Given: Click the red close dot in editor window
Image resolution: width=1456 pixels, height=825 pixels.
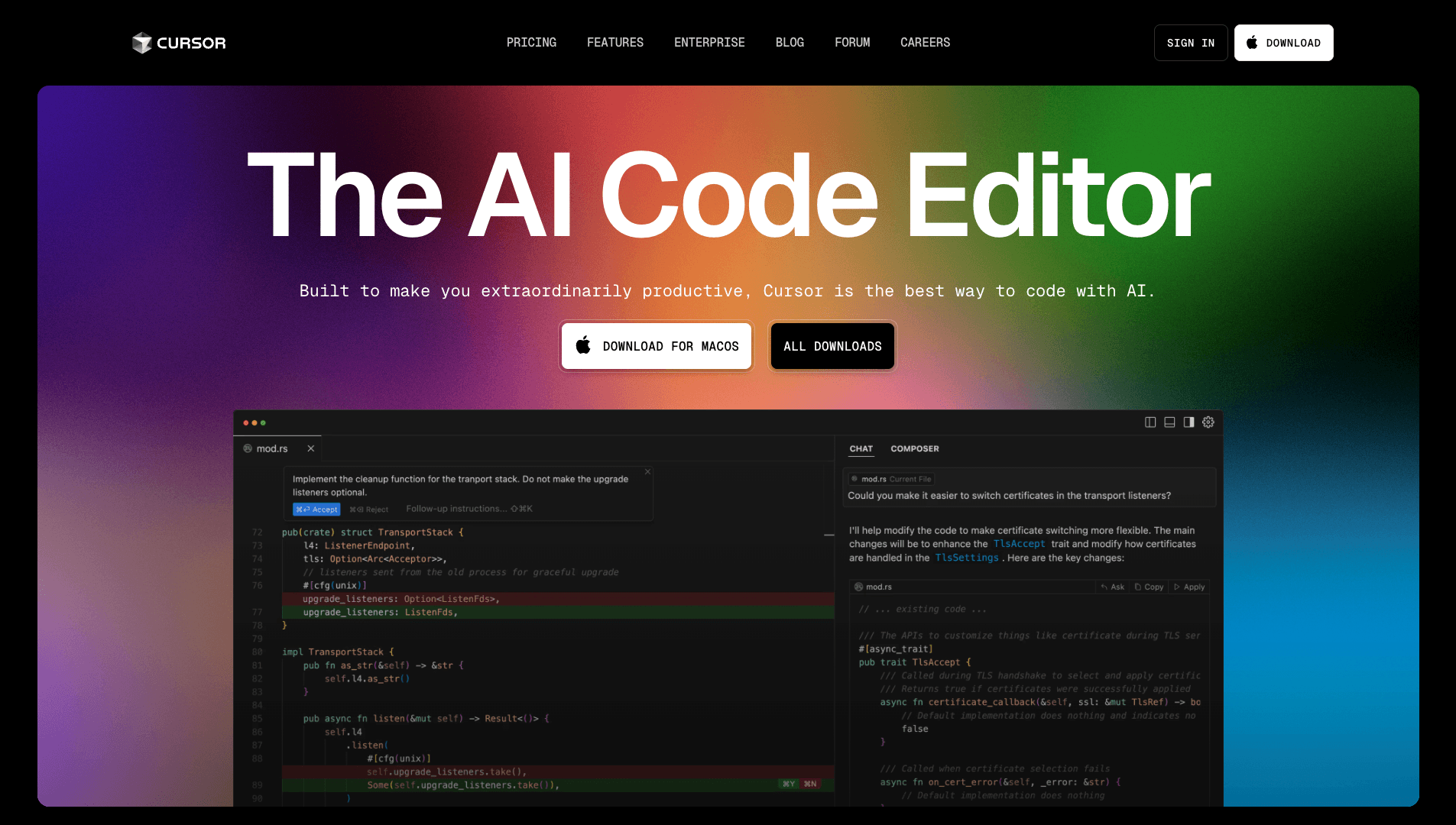Looking at the screenshot, I should pos(246,422).
